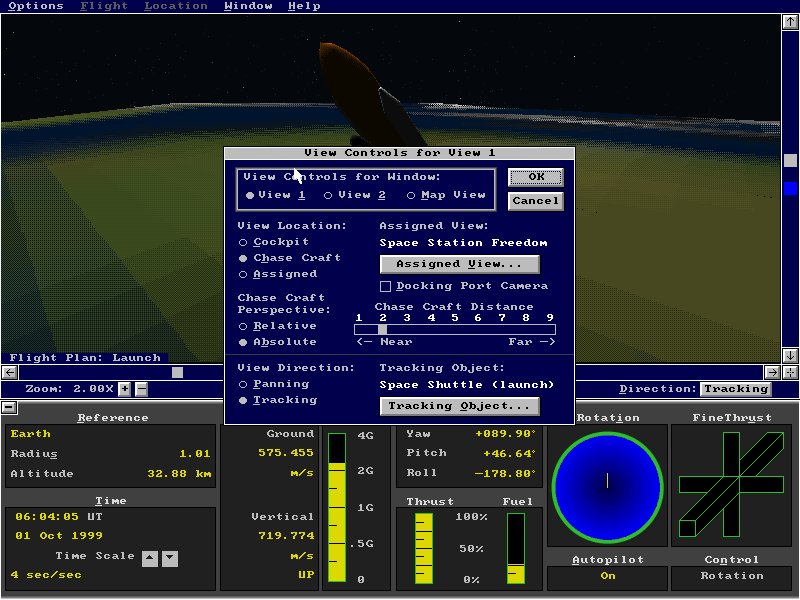Image resolution: width=800 pixels, height=600 pixels.
Task: Open the Window menu
Action: [248, 6]
